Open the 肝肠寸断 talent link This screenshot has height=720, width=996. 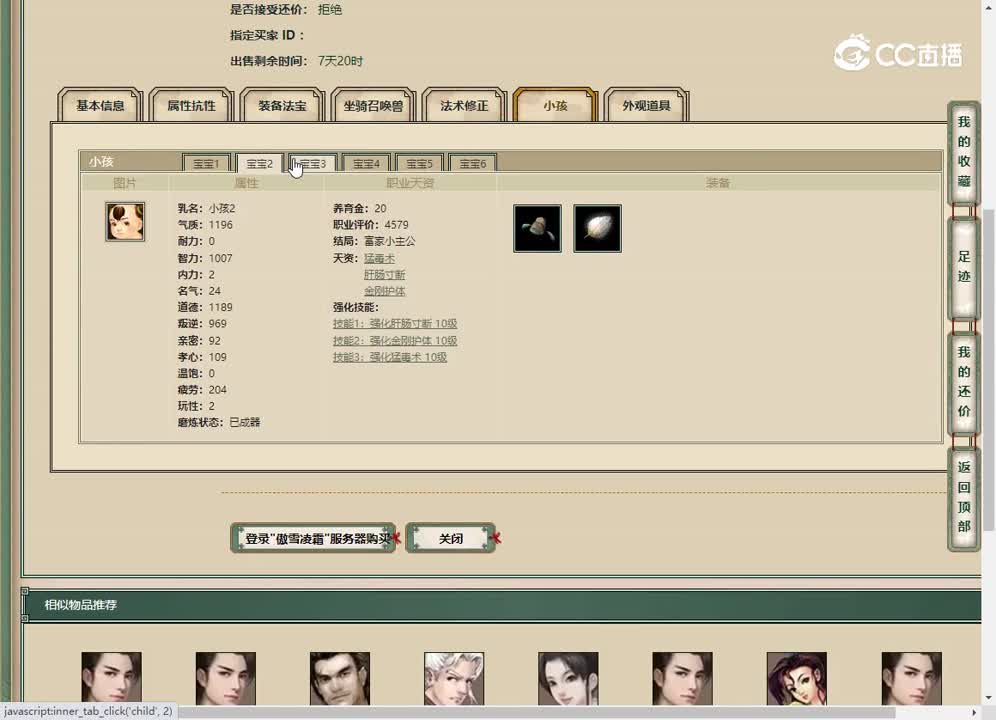click(x=384, y=275)
